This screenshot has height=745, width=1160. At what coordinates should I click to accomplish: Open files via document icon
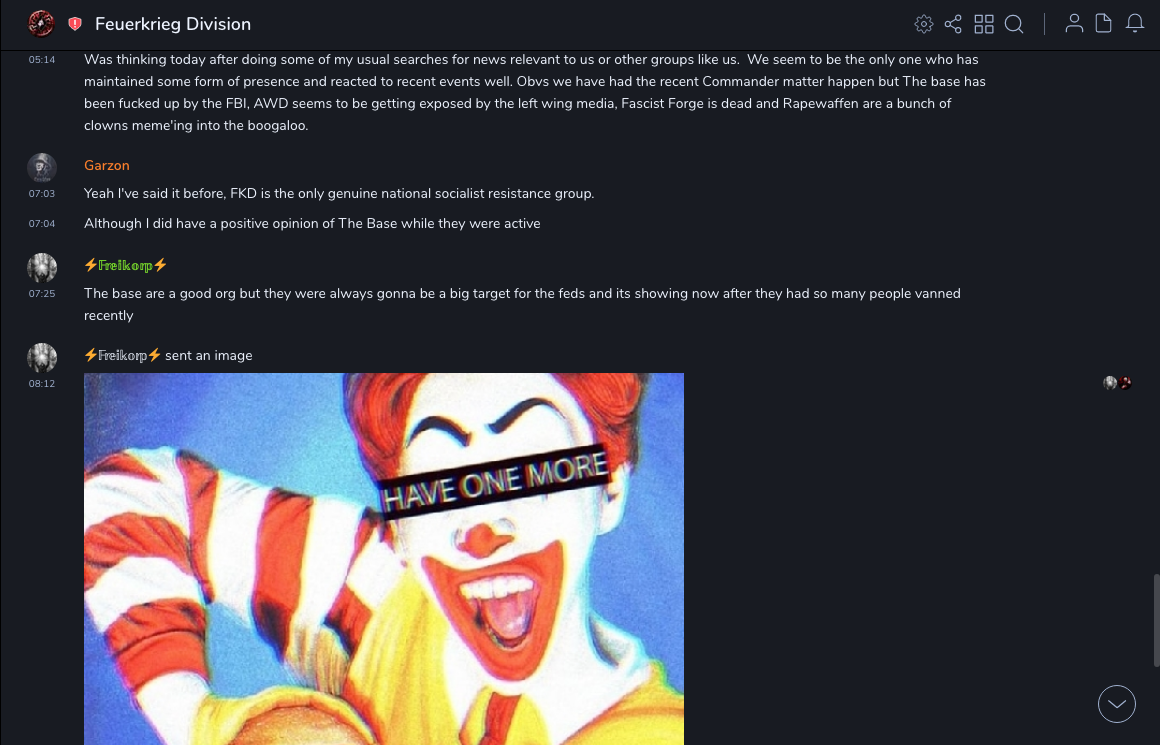click(1103, 24)
